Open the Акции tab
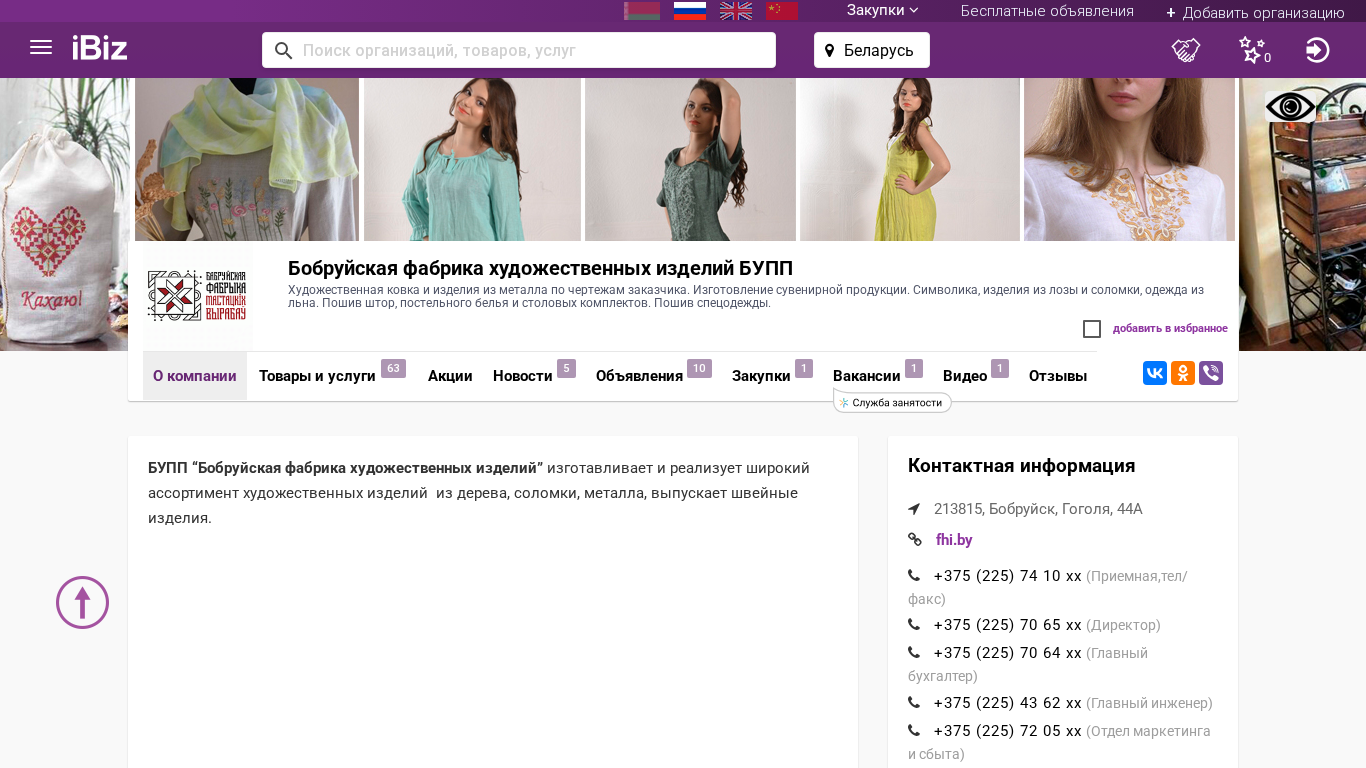 pyautogui.click(x=450, y=376)
